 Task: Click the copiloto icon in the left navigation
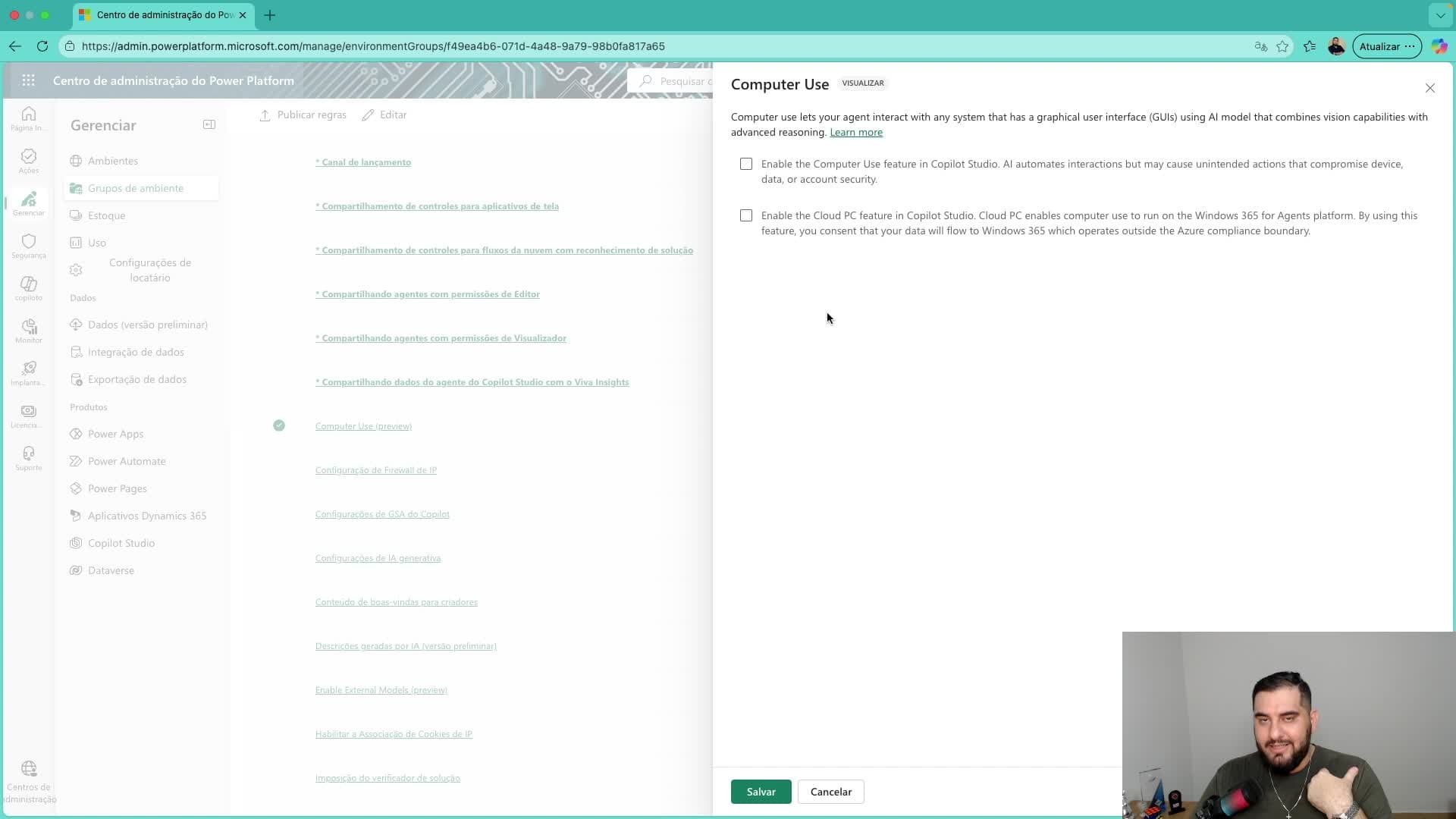[28, 287]
